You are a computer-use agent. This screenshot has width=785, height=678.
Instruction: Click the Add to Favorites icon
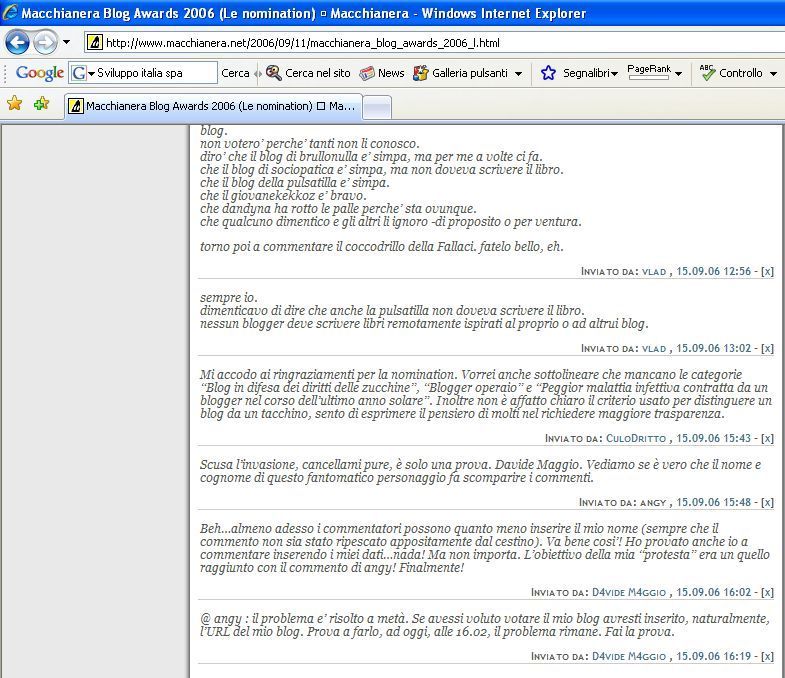click(x=41, y=104)
